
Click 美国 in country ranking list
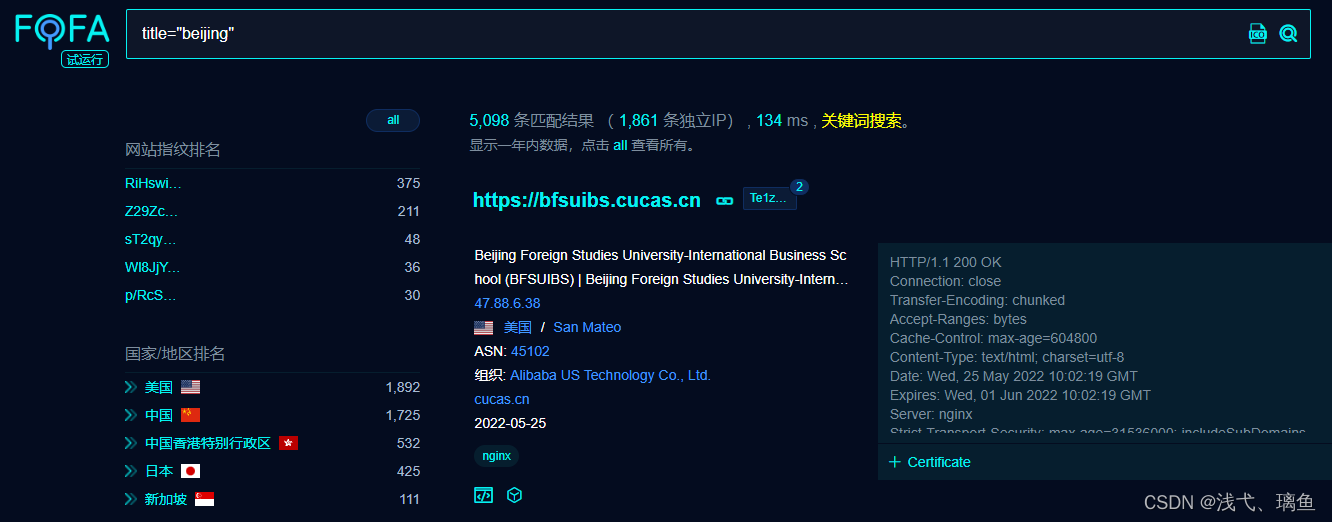(158, 387)
